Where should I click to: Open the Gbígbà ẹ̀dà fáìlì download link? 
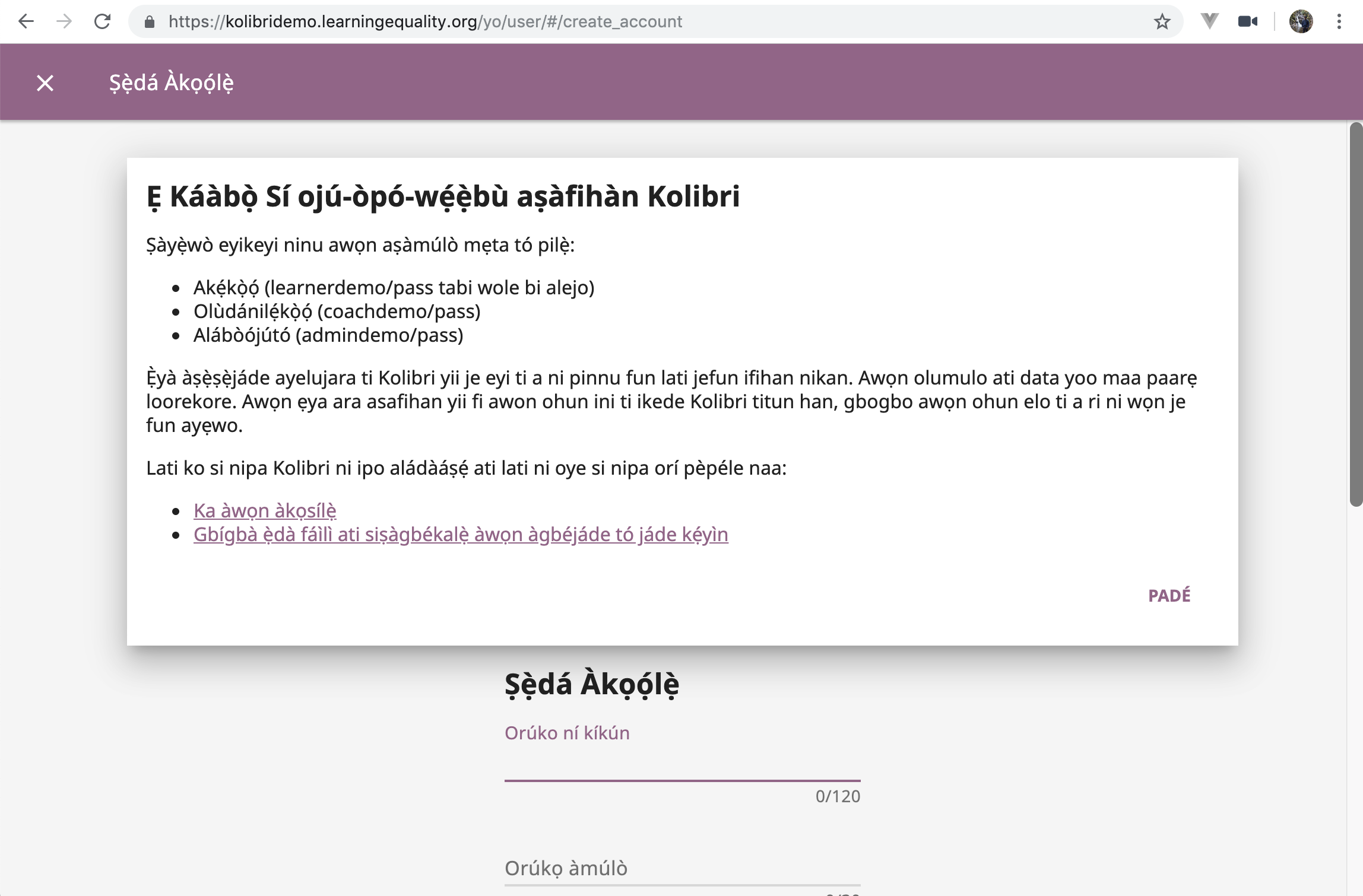(x=461, y=535)
